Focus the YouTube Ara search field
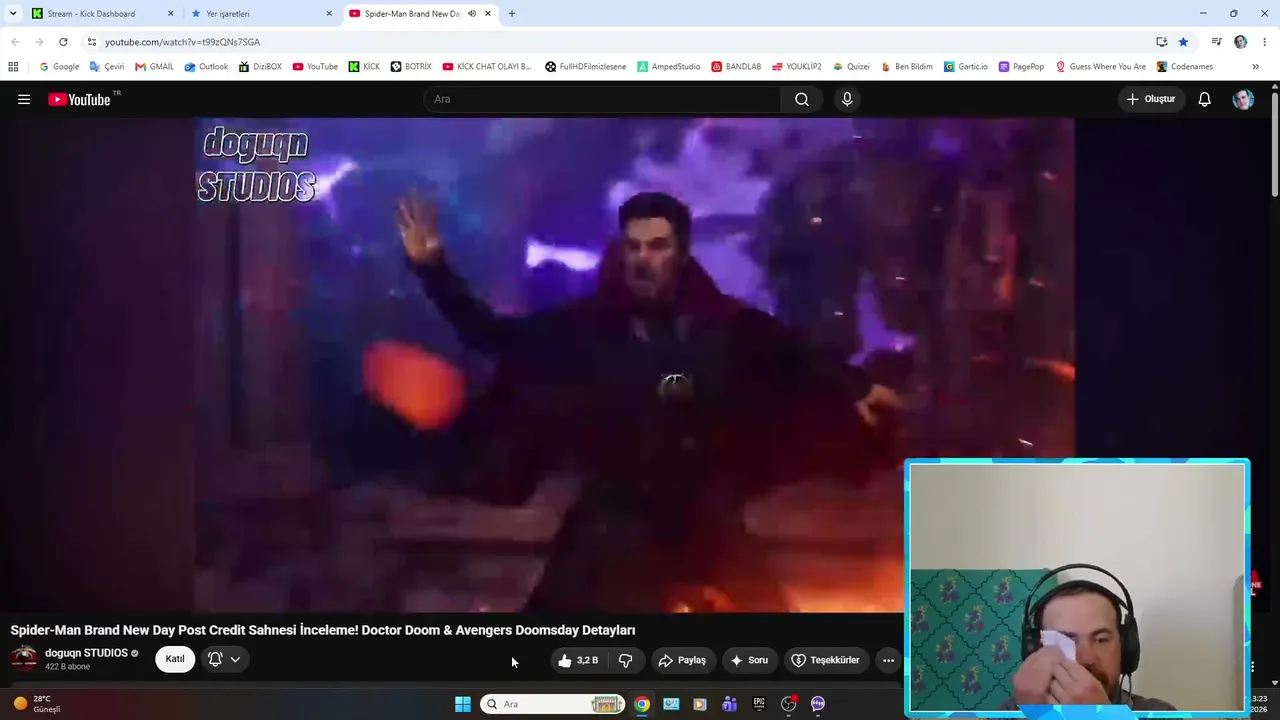This screenshot has width=1280, height=720. (x=602, y=99)
